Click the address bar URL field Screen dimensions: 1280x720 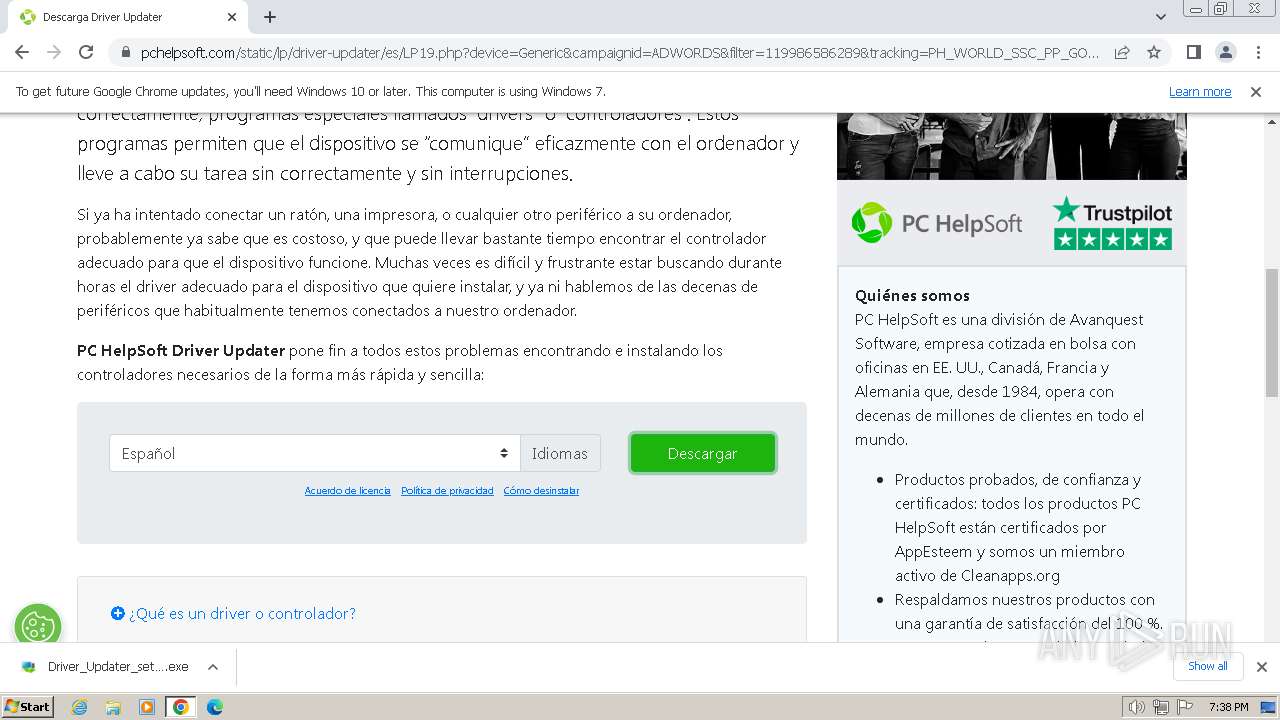click(x=620, y=52)
